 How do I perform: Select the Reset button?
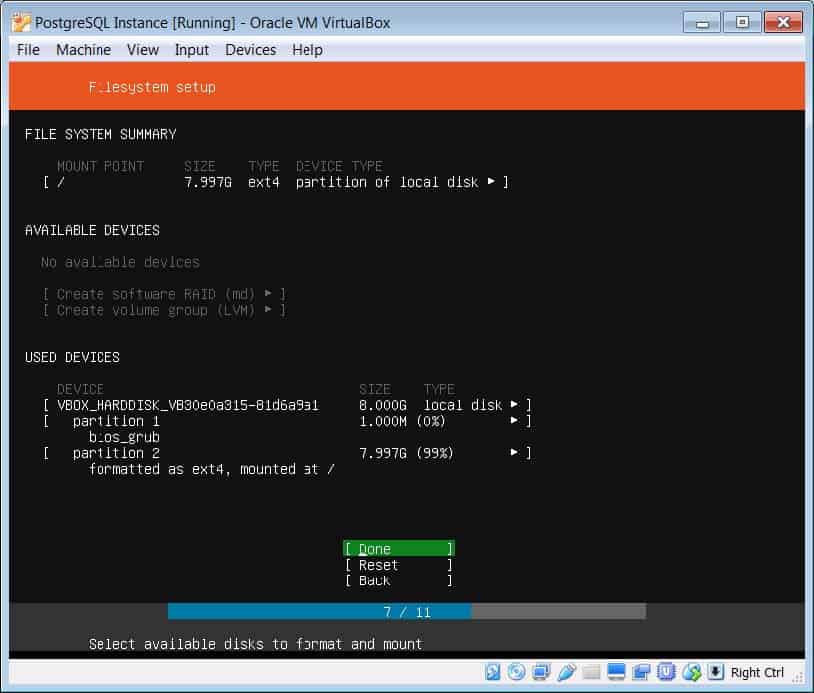399,565
